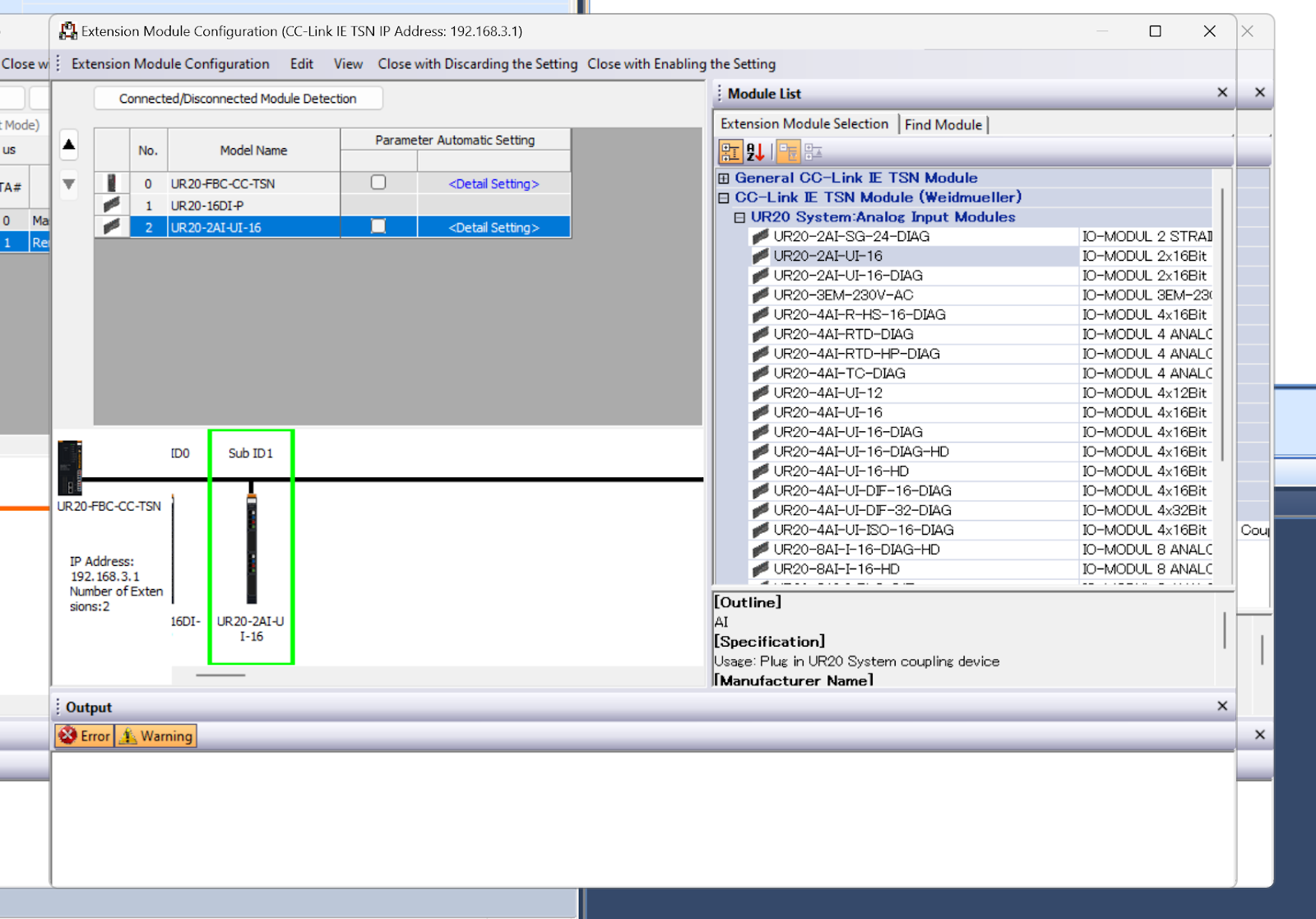The width and height of the screenshot is (1316, 919).
Task: Open the Extension Module Configuration menu
Action: [x=170, y=63]
